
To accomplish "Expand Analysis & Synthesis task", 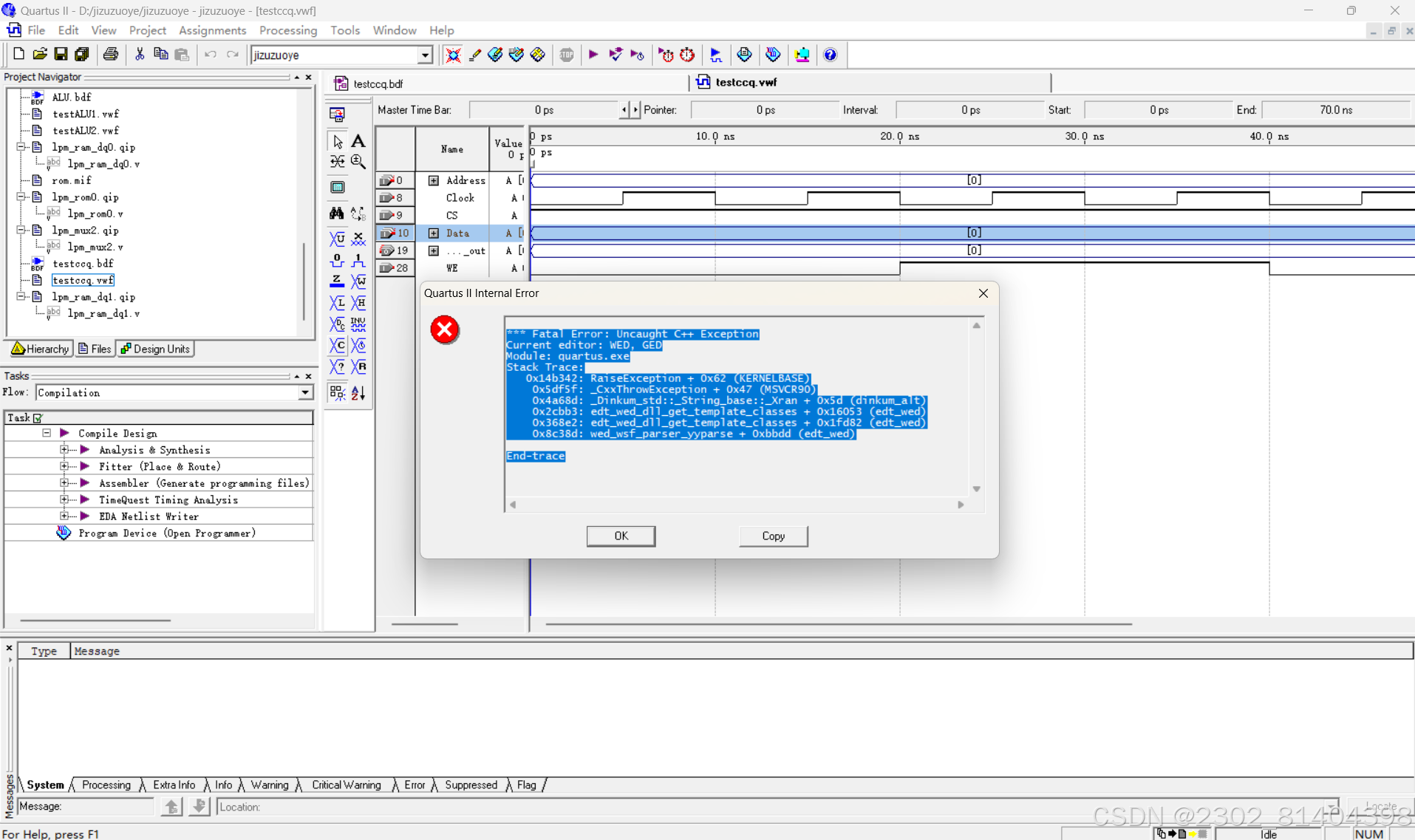I will coord(64,450).
